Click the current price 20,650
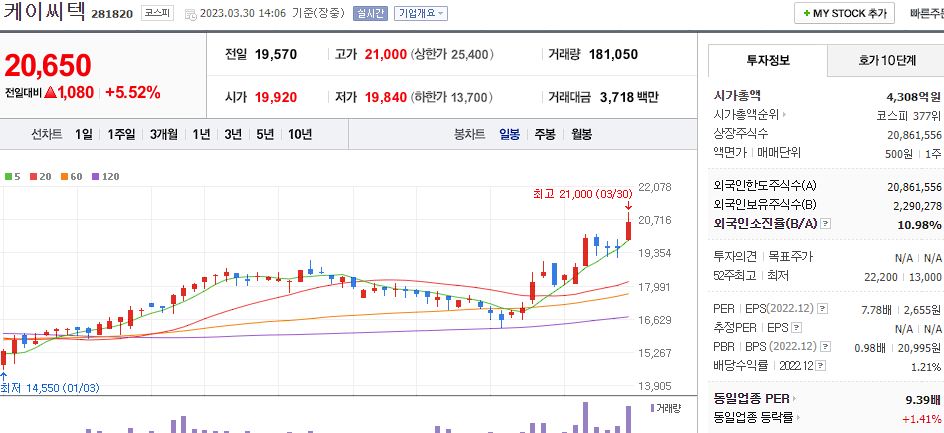This screenshot has height=433, width=944. pyautogui.click(x=48, y=66)
